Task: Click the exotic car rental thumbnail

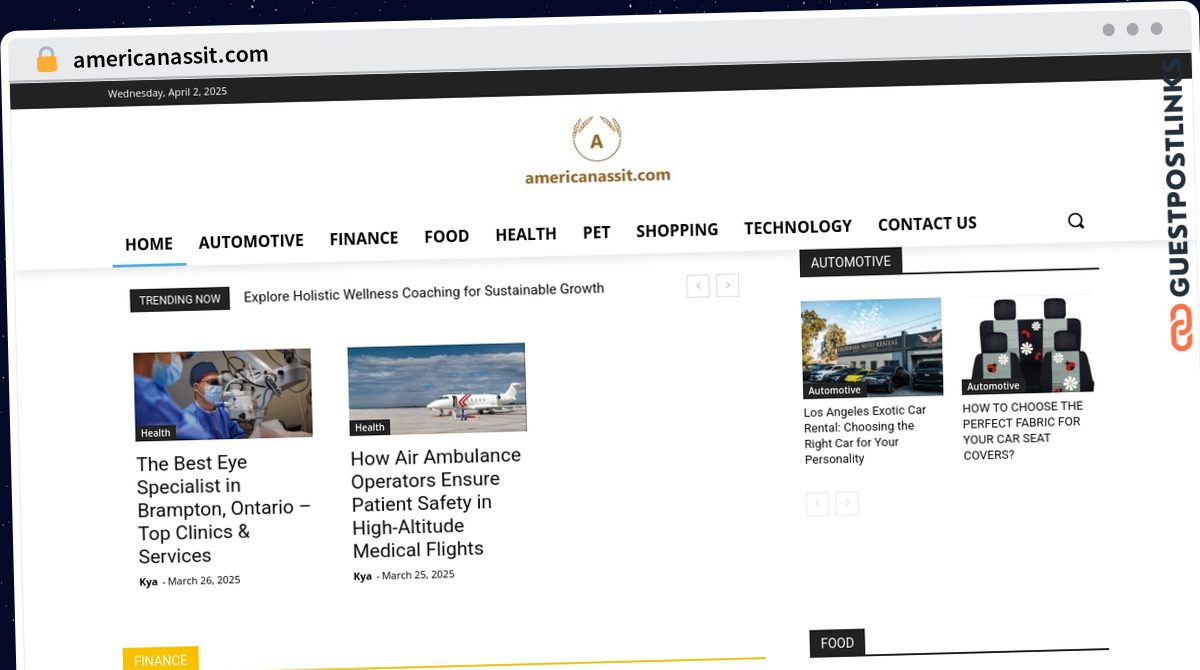Action: click(x=872, y=348)
